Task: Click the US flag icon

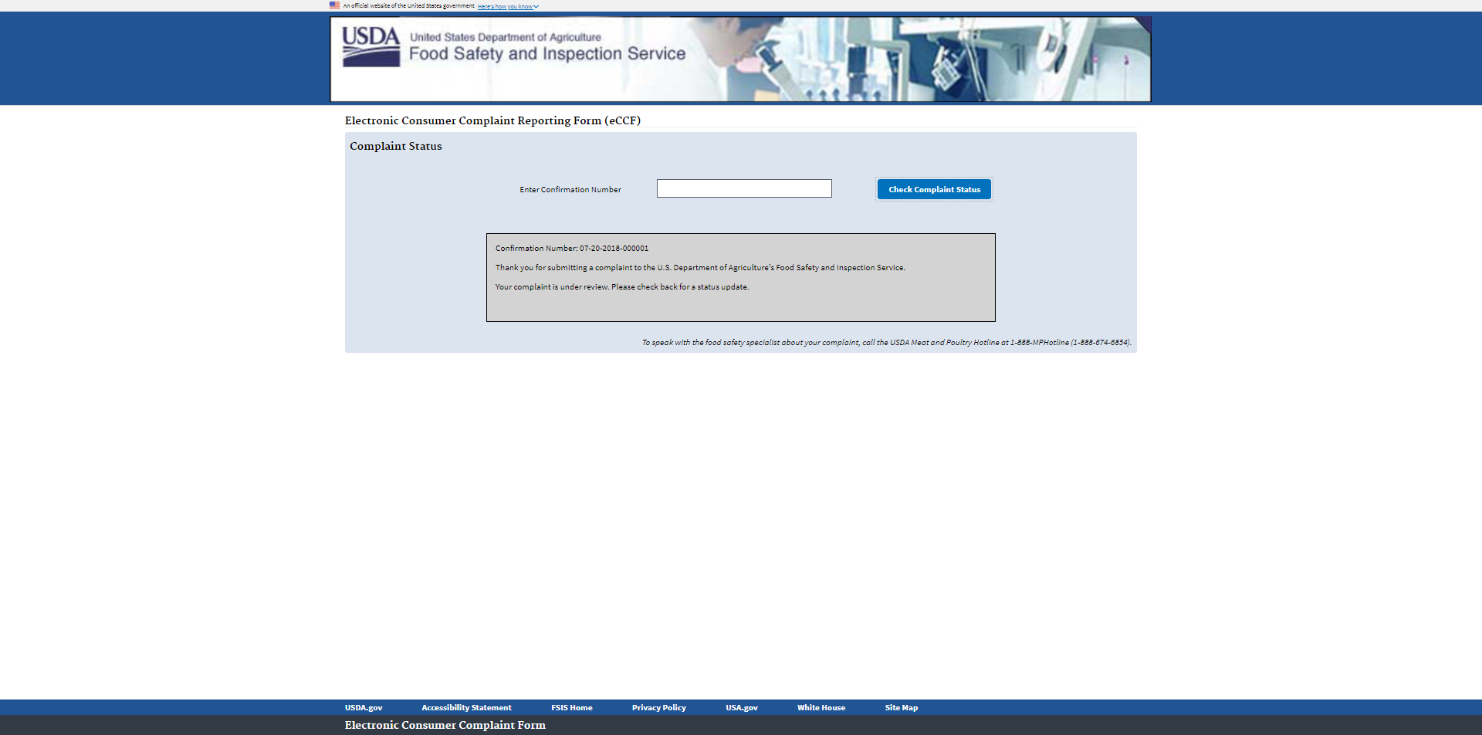Action: click(x=335, y=6)
